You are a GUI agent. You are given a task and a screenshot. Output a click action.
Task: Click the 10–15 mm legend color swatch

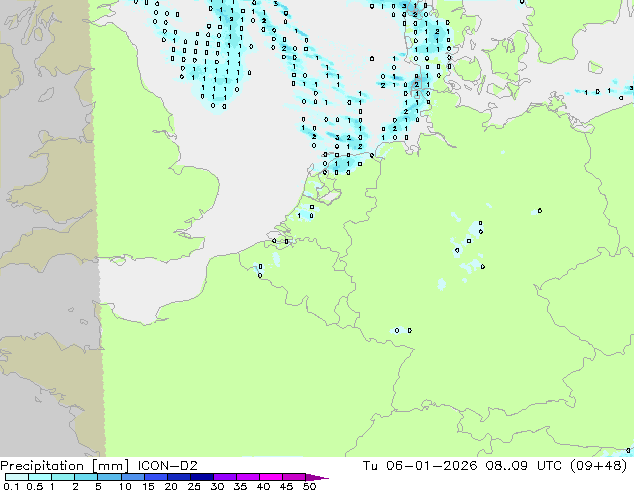[x=133, y=477]
